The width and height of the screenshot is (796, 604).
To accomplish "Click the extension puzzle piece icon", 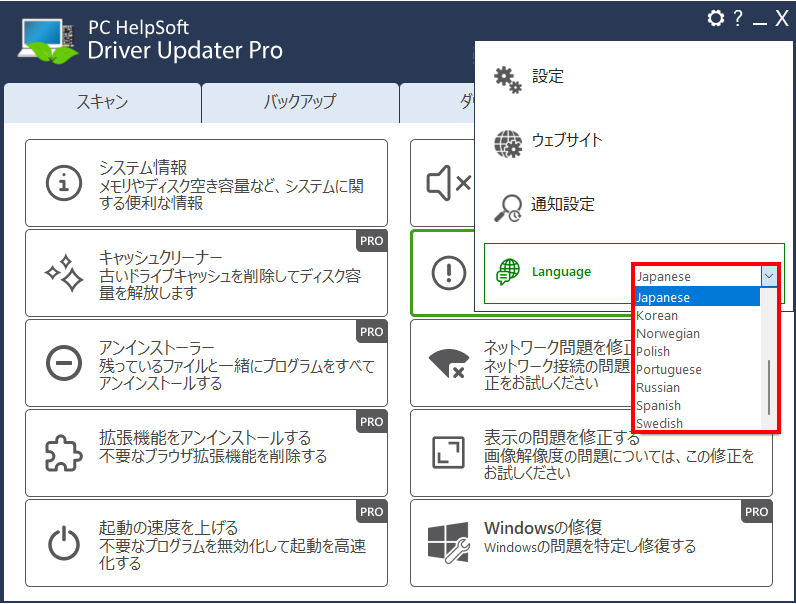I will click(63, 453).
